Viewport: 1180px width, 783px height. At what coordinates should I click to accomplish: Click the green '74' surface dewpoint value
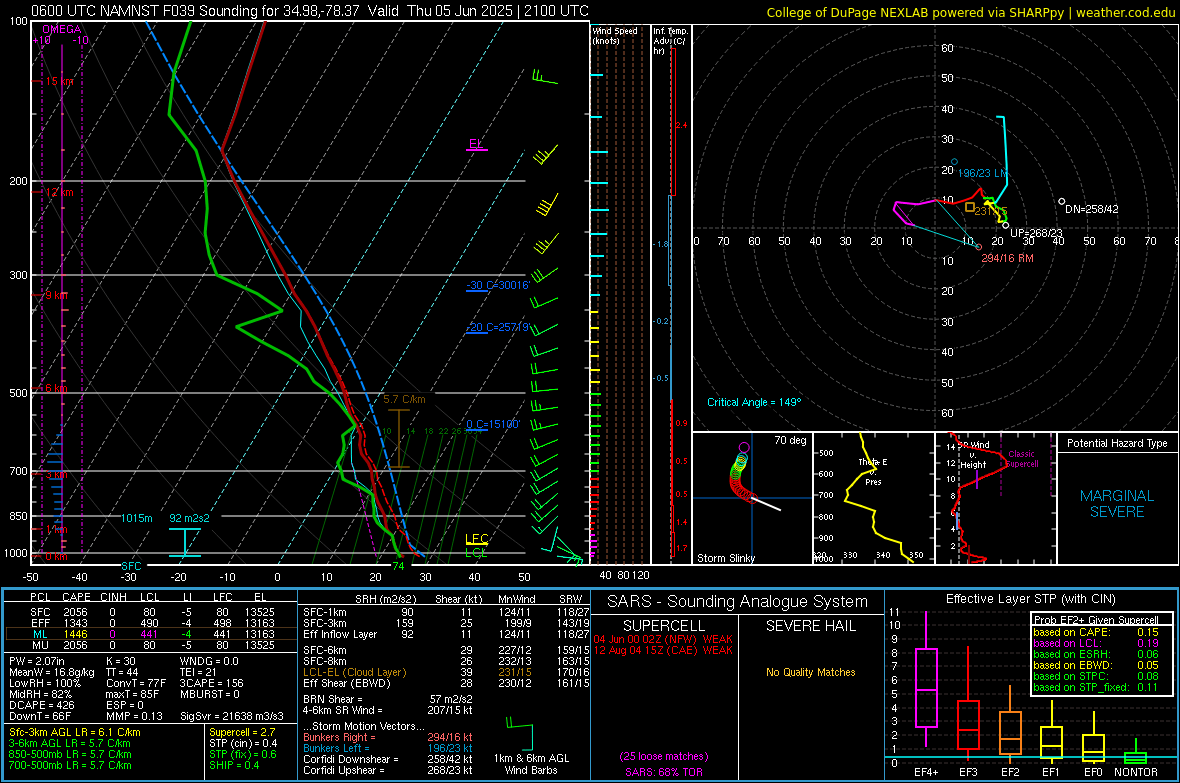point(398,566)
